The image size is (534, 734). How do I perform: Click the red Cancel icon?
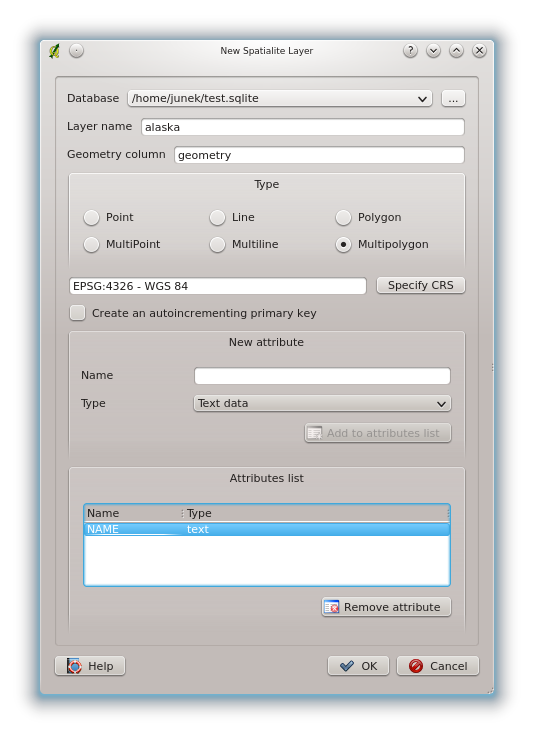tap(416, 665)
